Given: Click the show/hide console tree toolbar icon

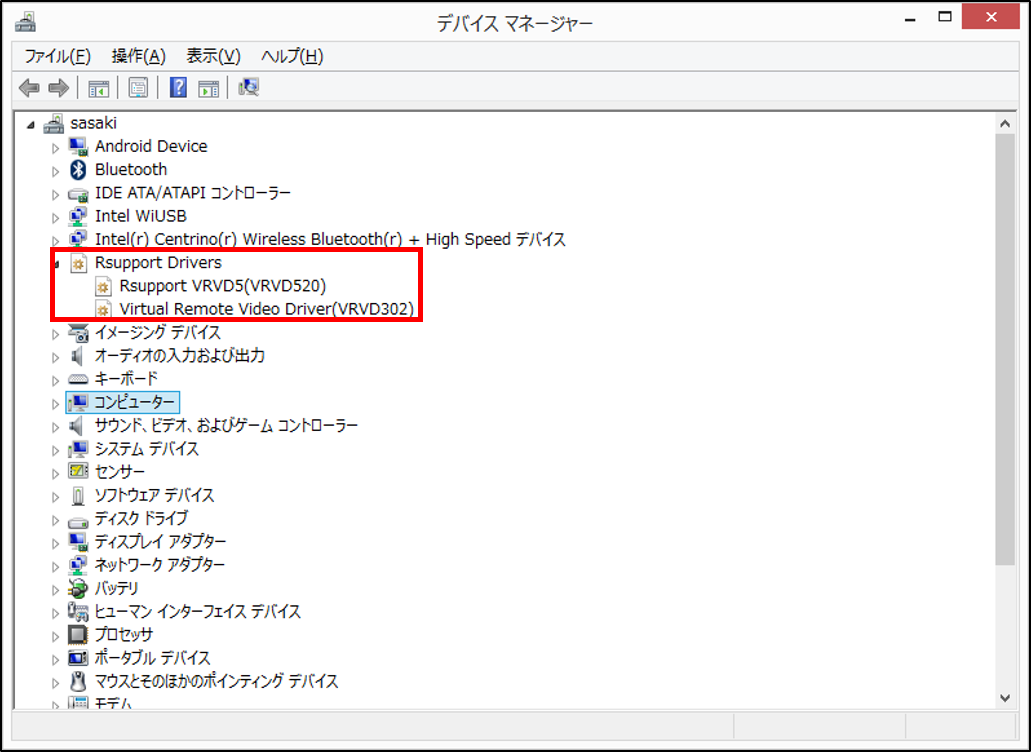Looking at the screenshot, I should tap(99, 87).
